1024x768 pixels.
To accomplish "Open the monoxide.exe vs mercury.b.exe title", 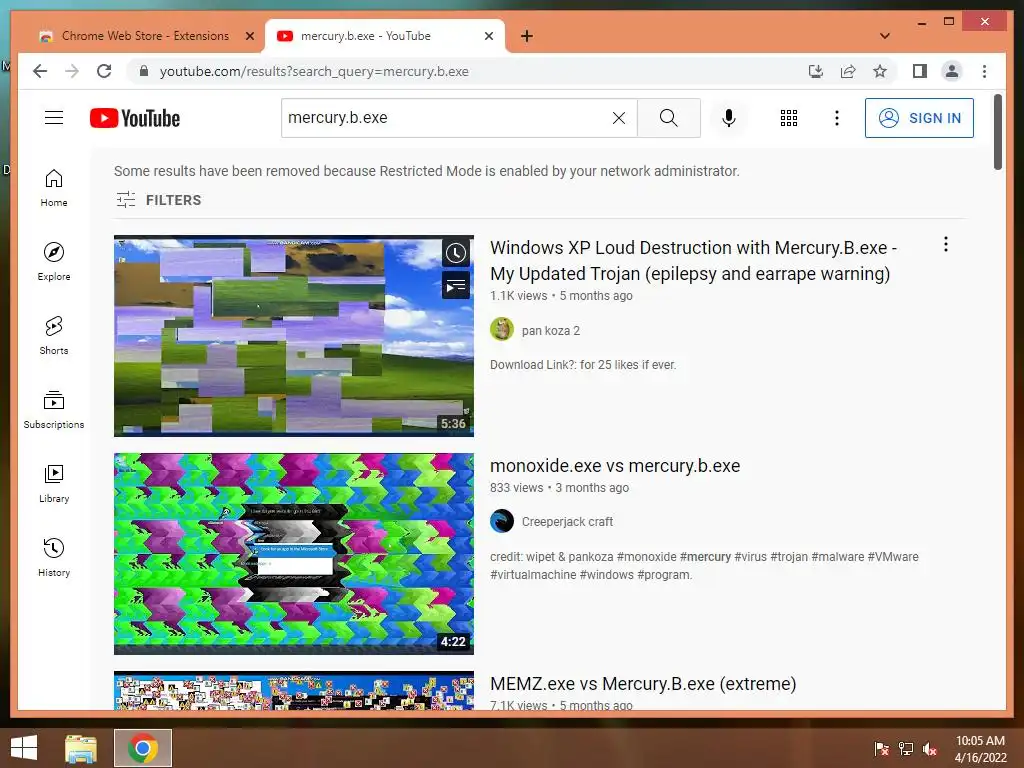I will click(615, 466).
